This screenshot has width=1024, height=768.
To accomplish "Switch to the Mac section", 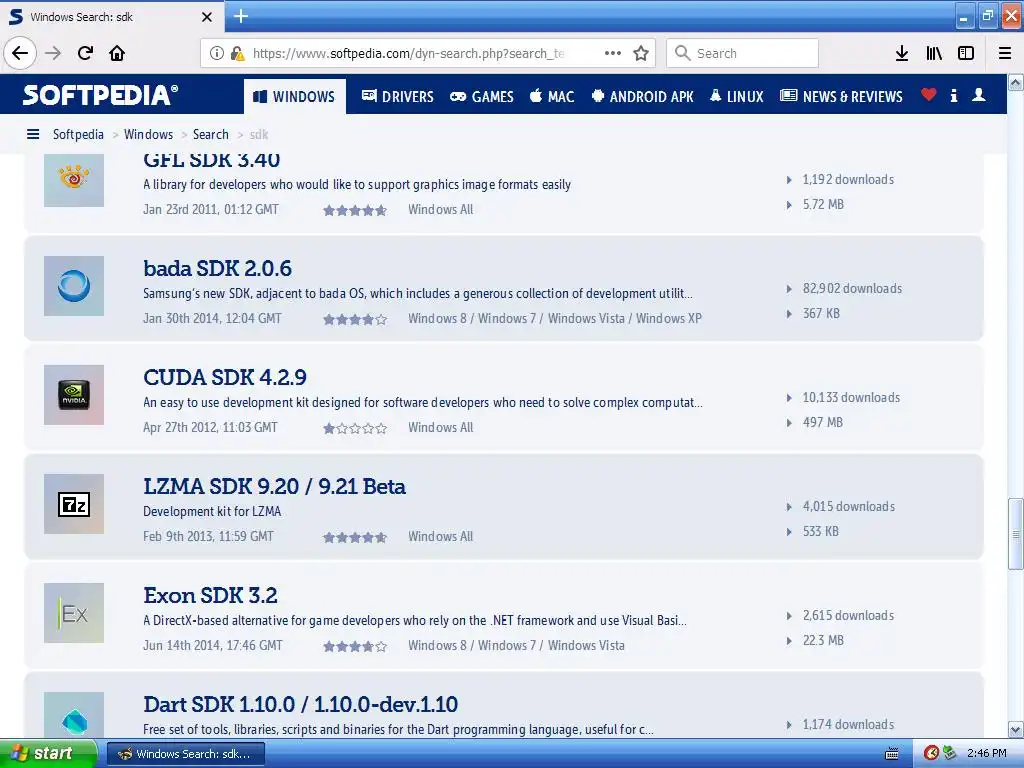I will pos(552,97).
